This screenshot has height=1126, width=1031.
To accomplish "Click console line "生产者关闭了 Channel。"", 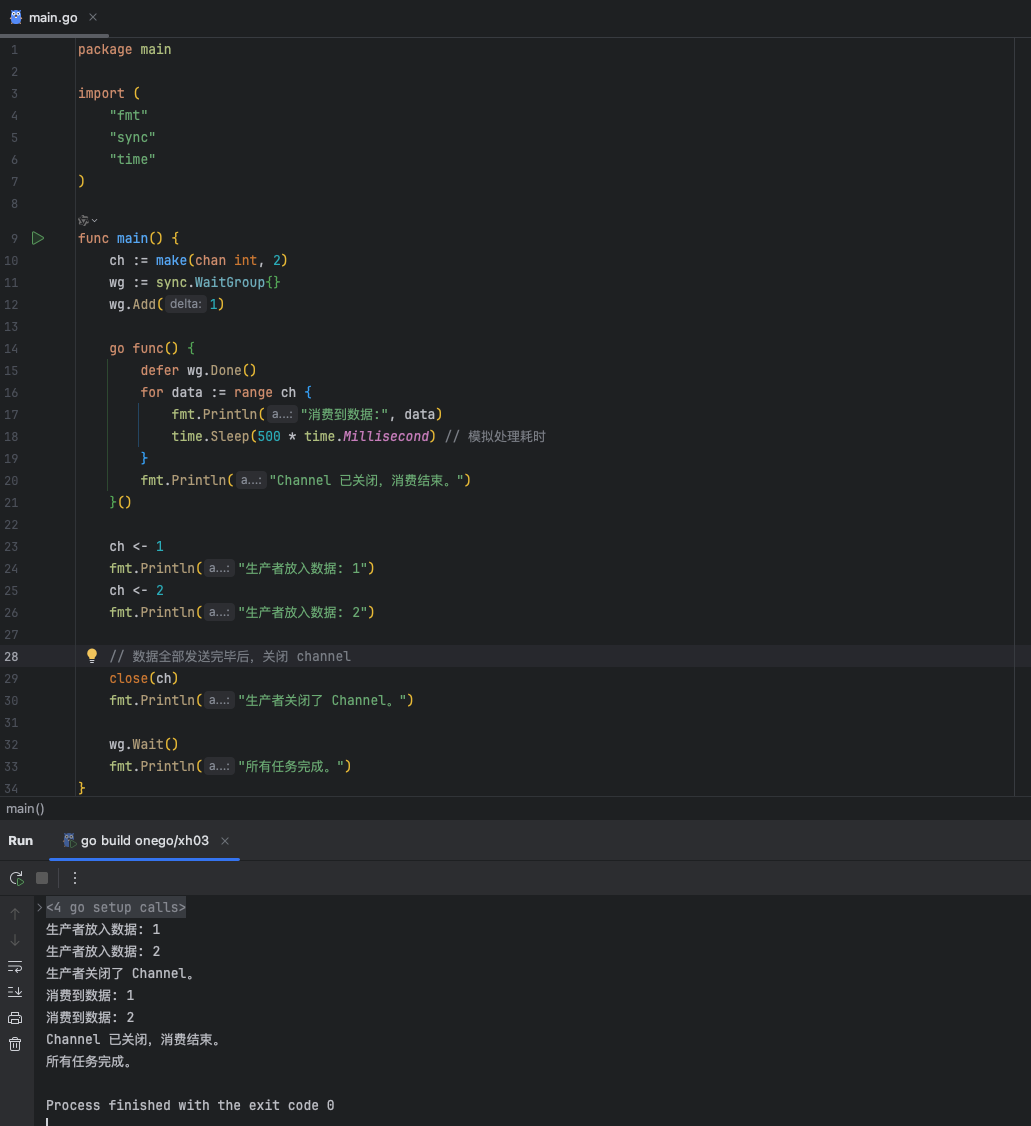I will [121, 974].
